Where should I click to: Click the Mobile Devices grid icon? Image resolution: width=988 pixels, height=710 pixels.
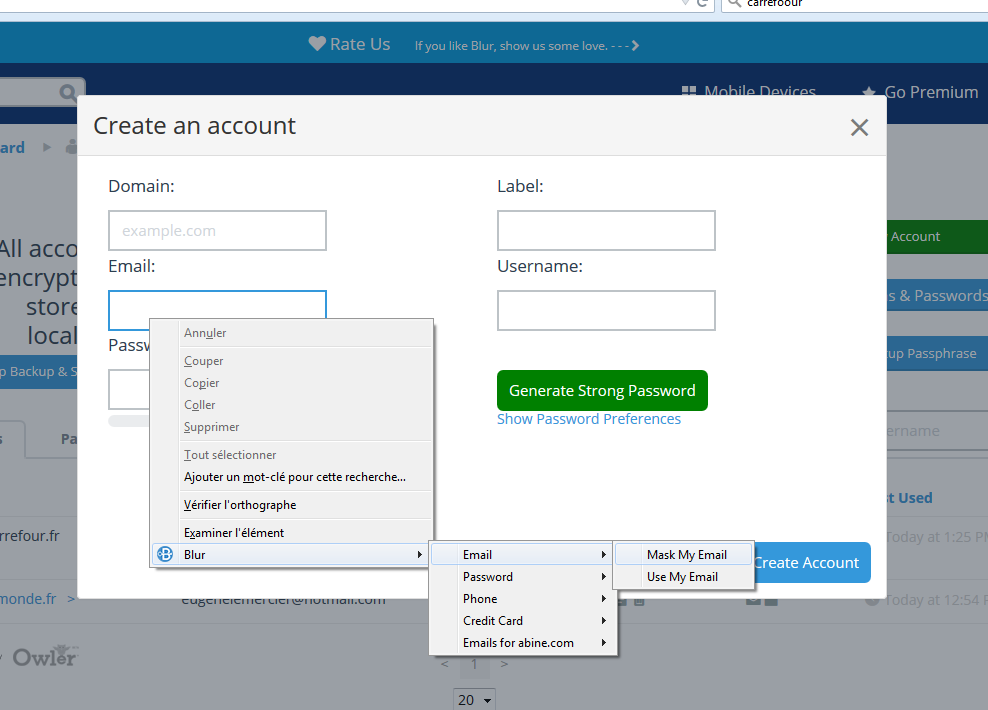(689, 92)
